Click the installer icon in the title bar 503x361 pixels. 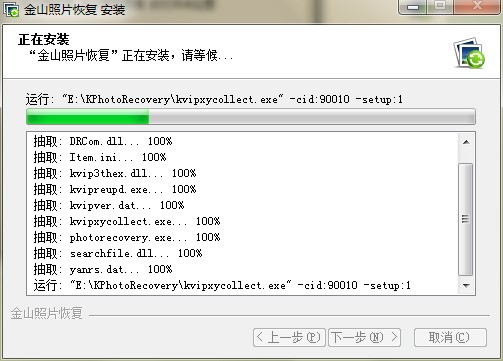tap(11, 9)
